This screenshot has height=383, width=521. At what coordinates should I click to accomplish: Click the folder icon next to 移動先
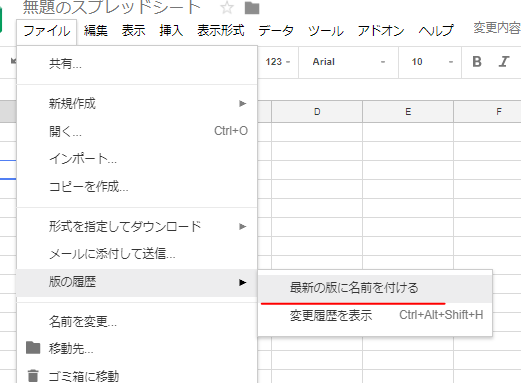[x=33, y=348]
